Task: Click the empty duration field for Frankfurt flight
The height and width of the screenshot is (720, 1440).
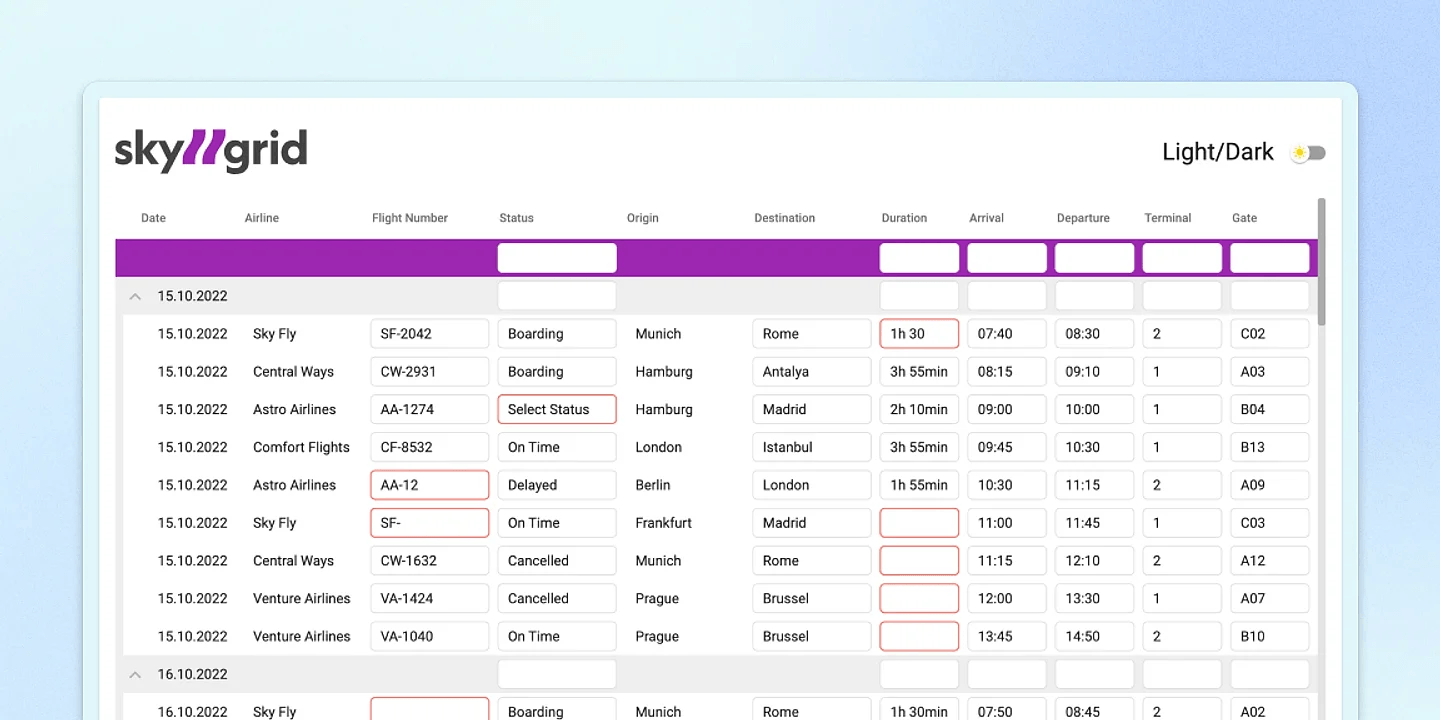Action: pos(919,523)
